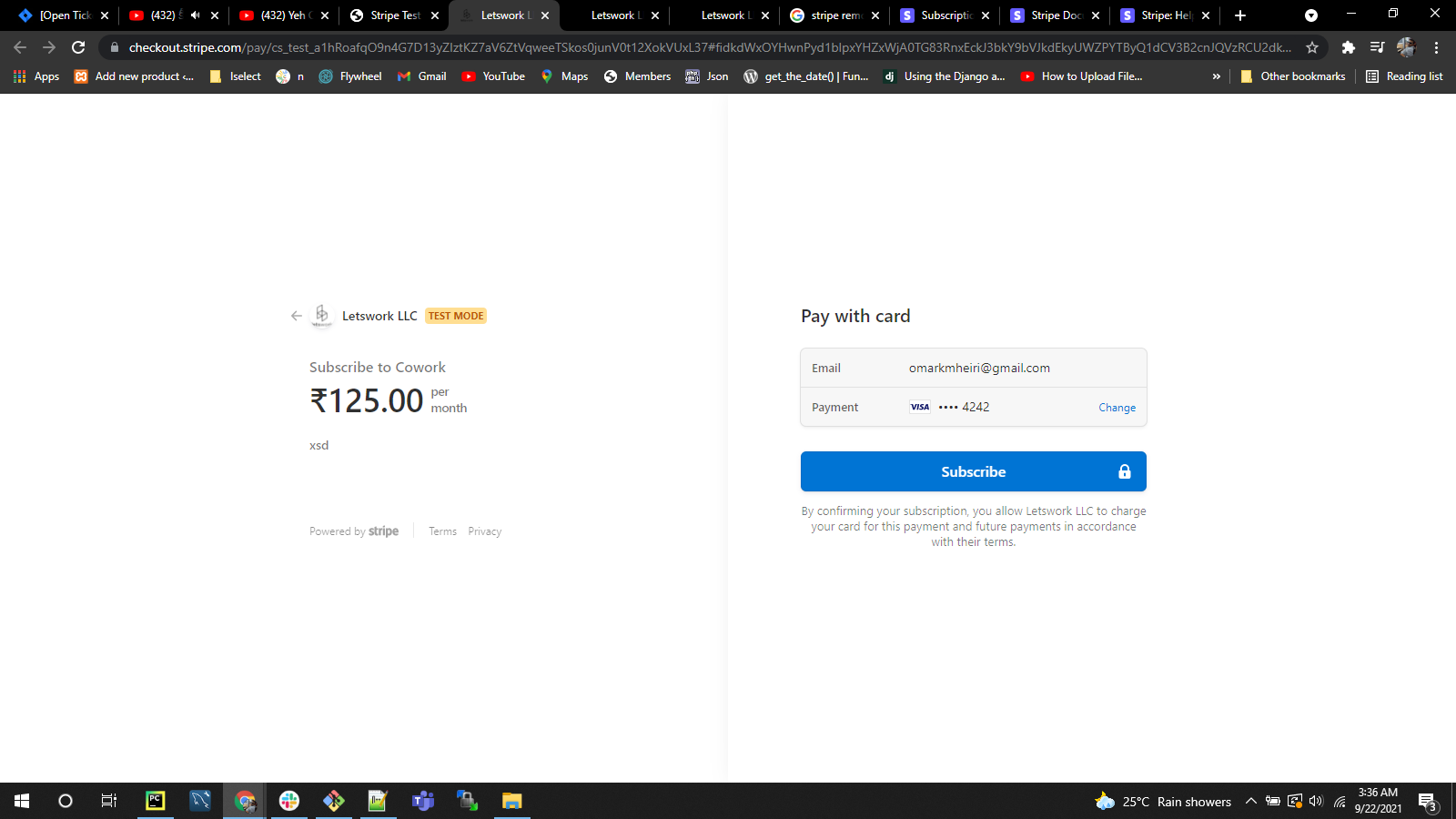This screenshot has height=819, width=1456.
Task: Open the Windows Start menu
Action: click(x=22, y=801)
